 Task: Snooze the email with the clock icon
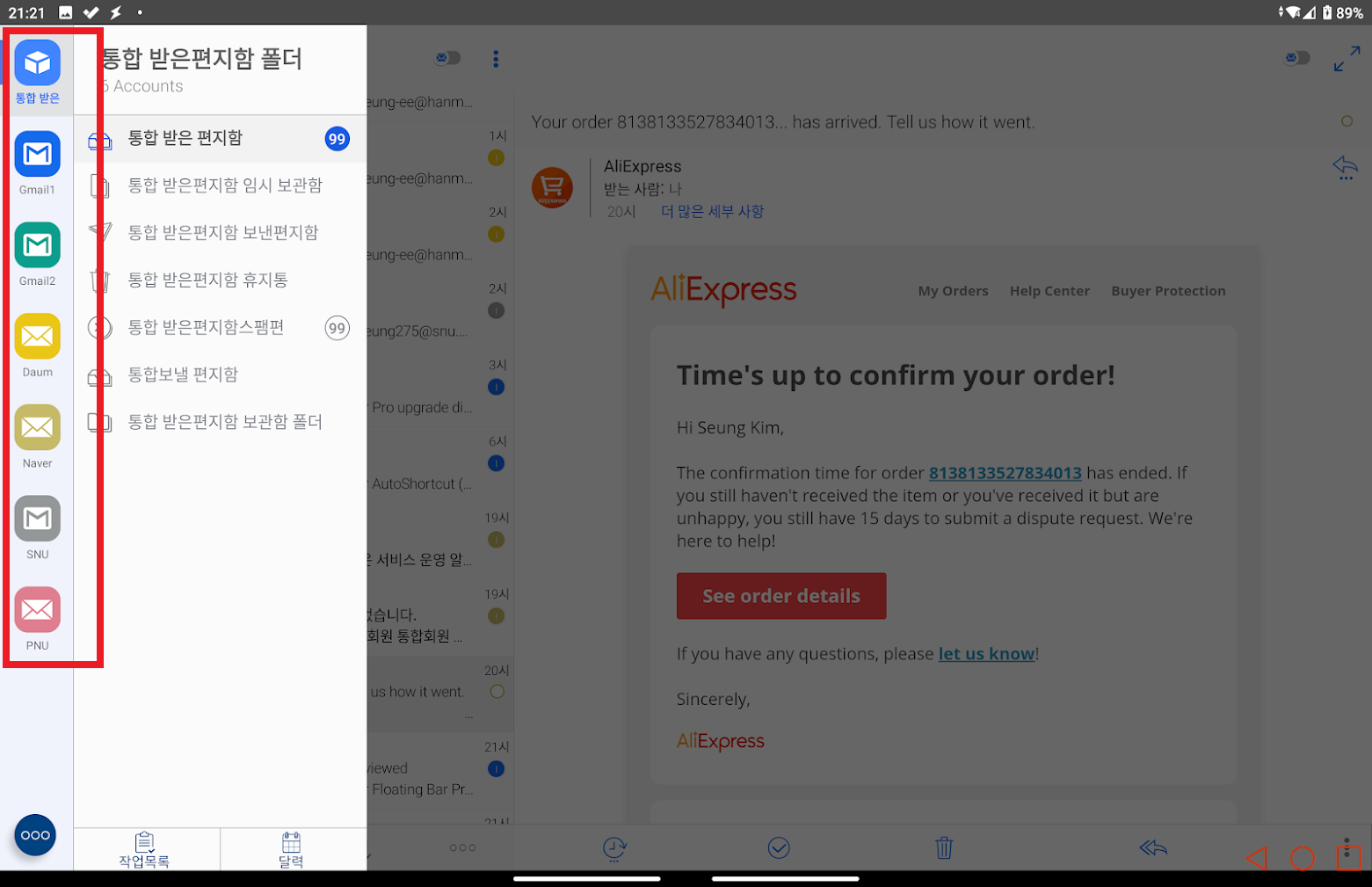[x=614, y=848]
